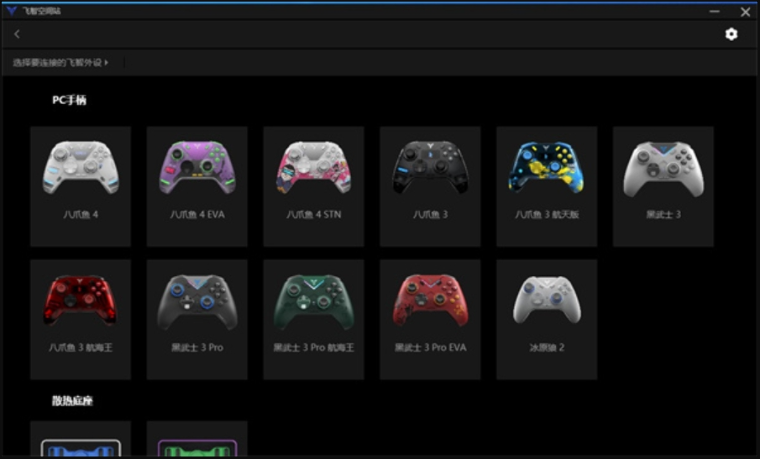Select the black 八爪鱼 3 controller

430,187
